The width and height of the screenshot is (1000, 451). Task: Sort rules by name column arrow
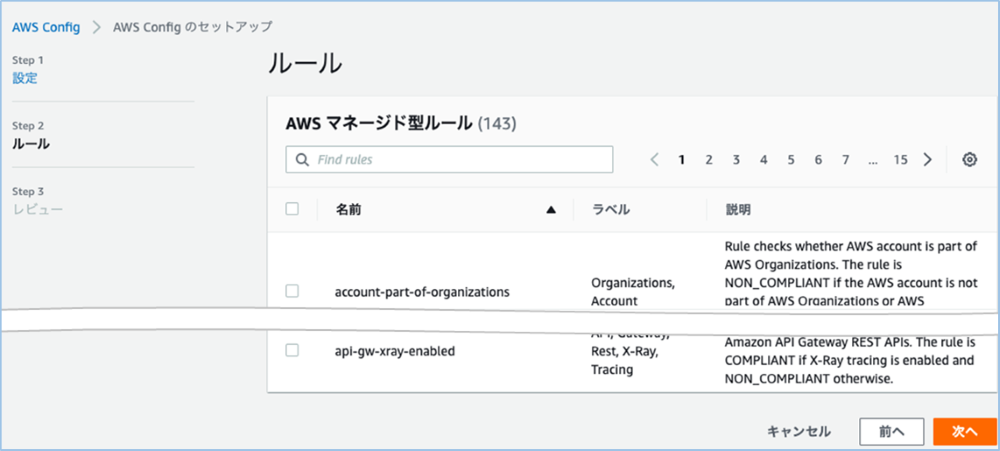pyautogui.click(x=550, y=210)
